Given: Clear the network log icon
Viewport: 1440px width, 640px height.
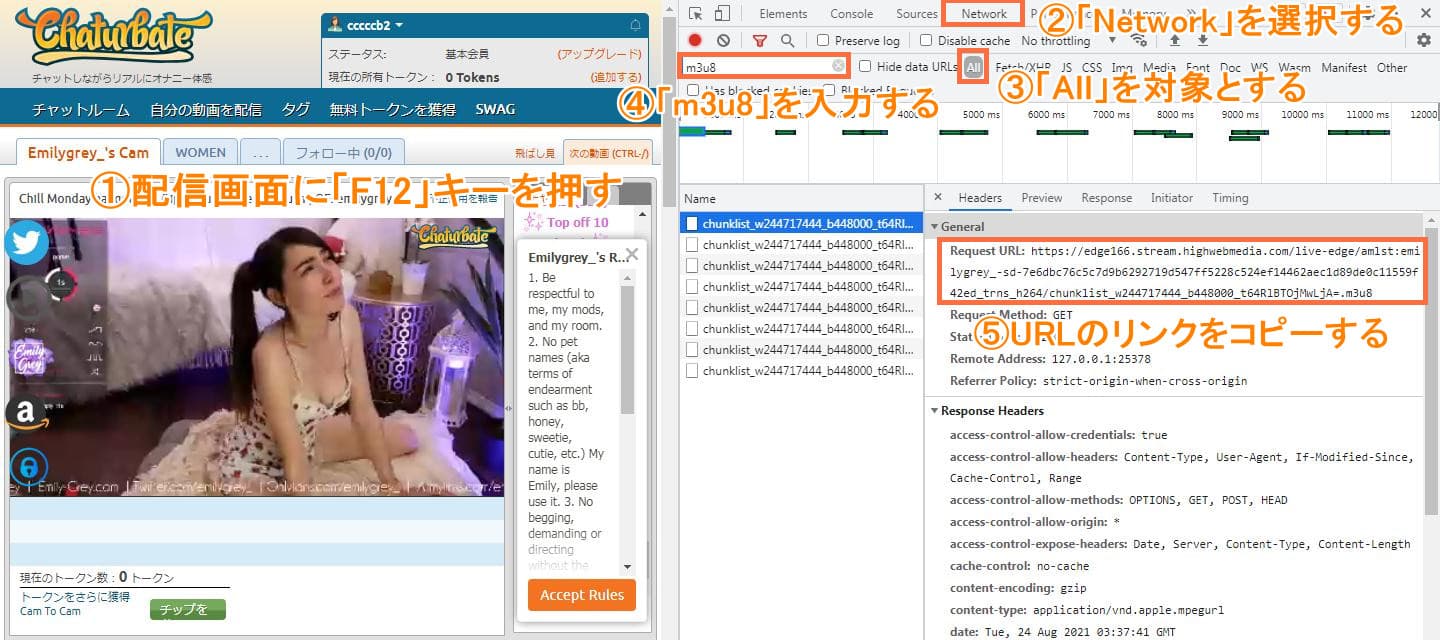Looking at the screenshot, I should (723, 40).
